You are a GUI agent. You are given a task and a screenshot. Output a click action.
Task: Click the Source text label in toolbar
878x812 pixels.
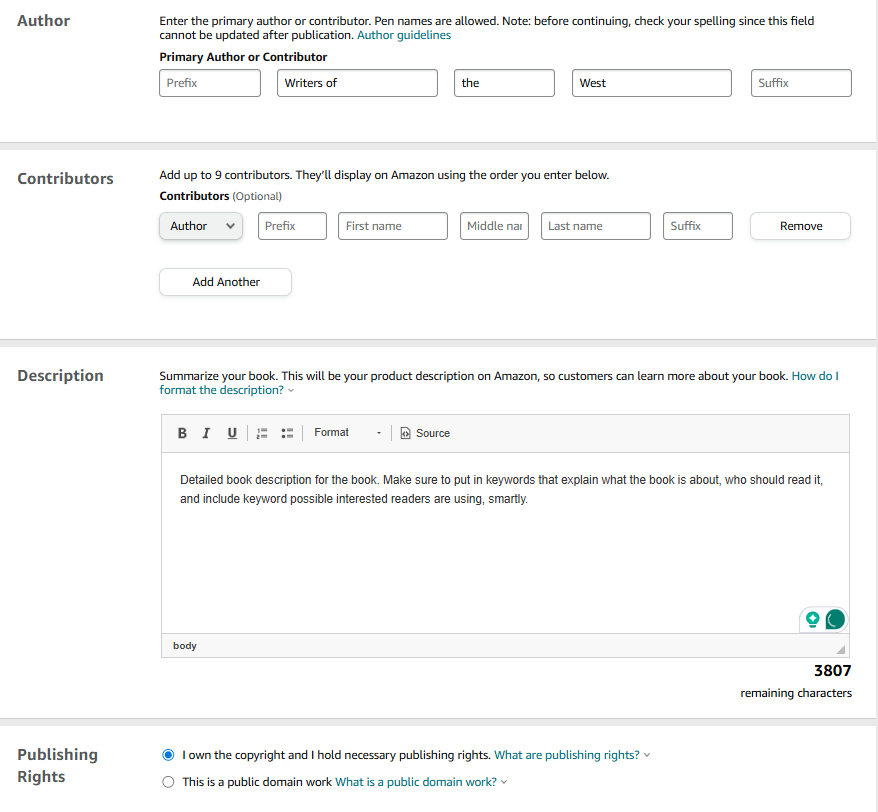pos(433,433)
